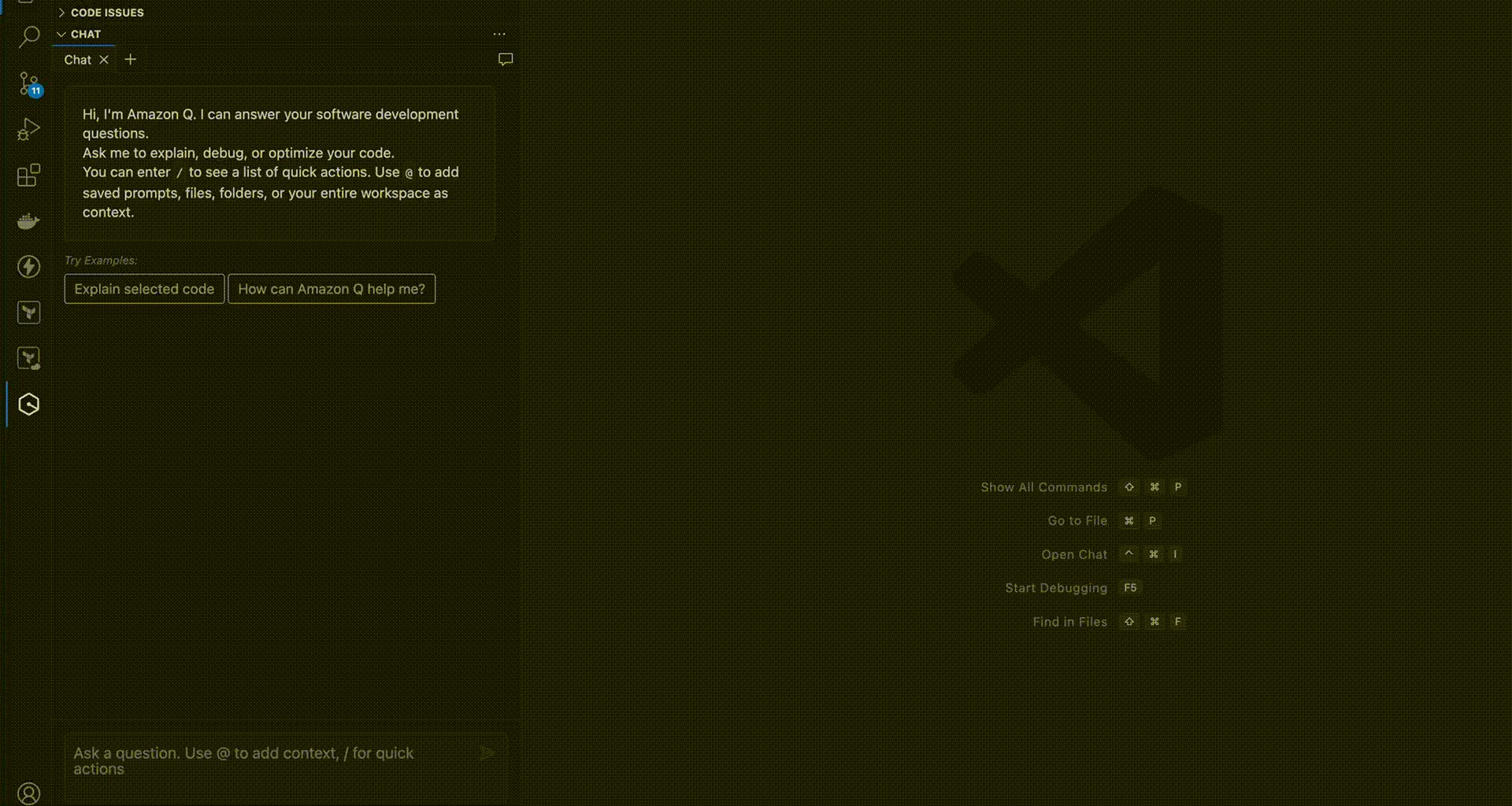
Task: Open the Docker panel
Action: pos(29,220)
